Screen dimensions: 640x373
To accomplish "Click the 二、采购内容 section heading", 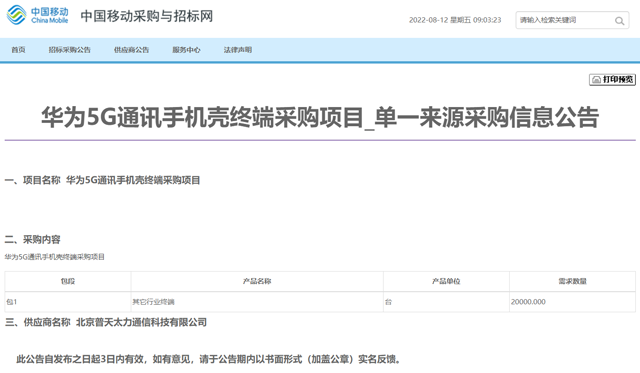I will point(33,239).
